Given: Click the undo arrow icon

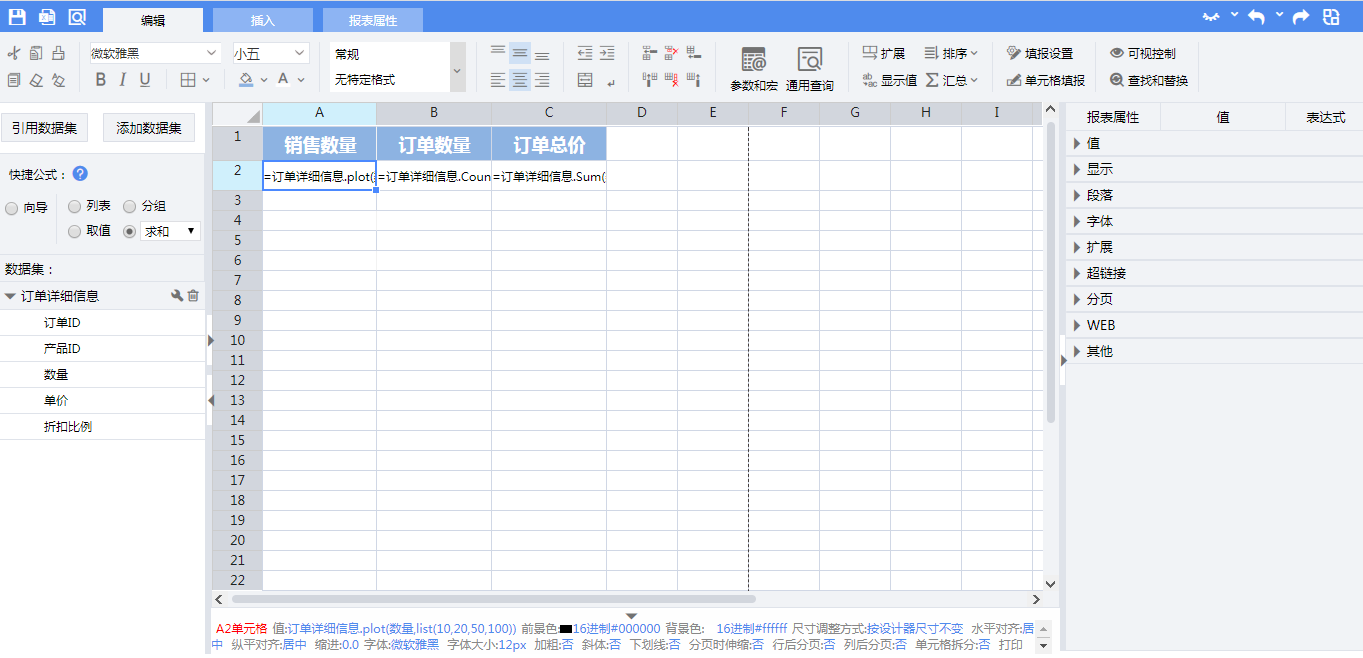Looking at the screenshot, I should [x=1256, y=17].
